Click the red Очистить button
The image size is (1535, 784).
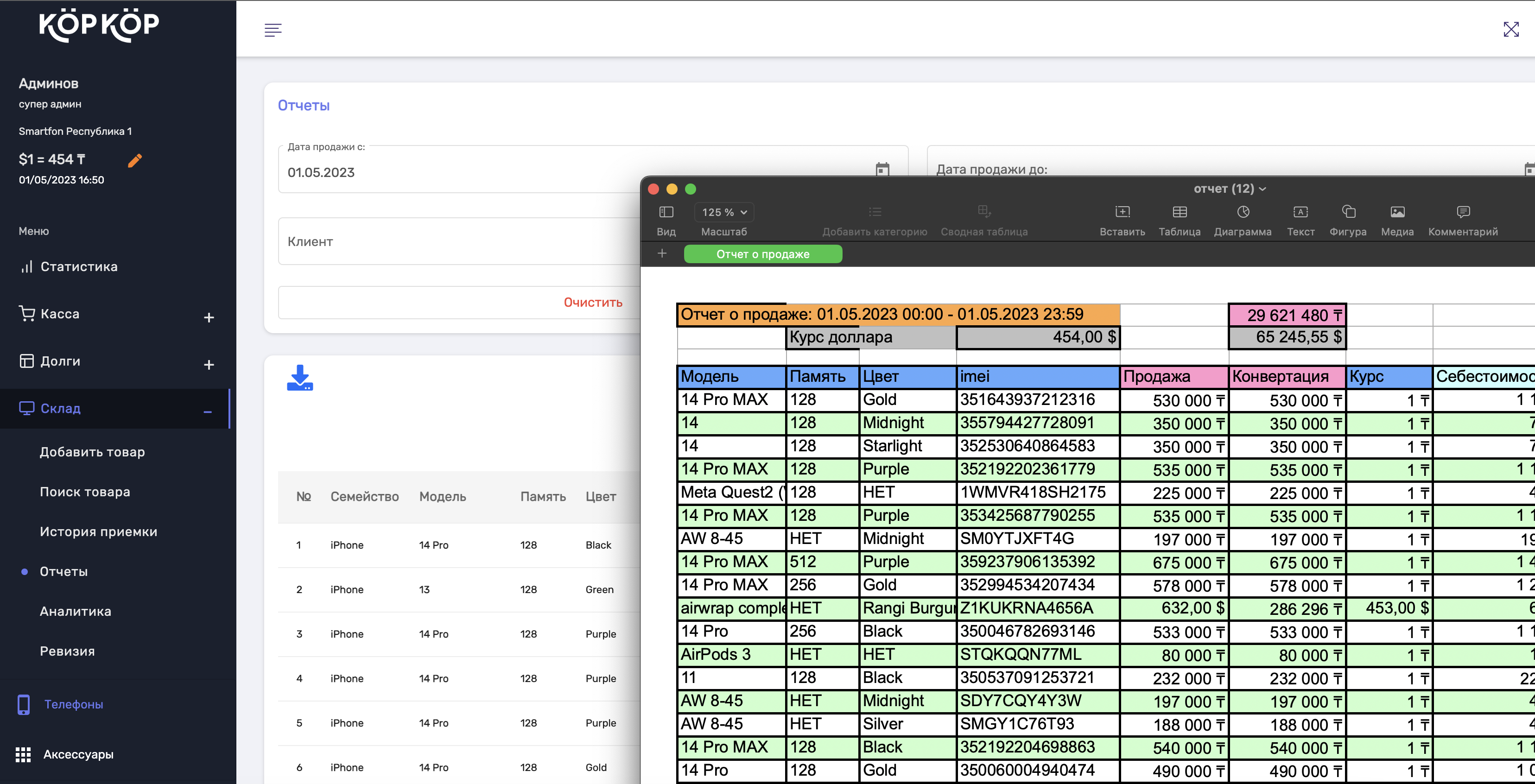click(x=592, y=303)
